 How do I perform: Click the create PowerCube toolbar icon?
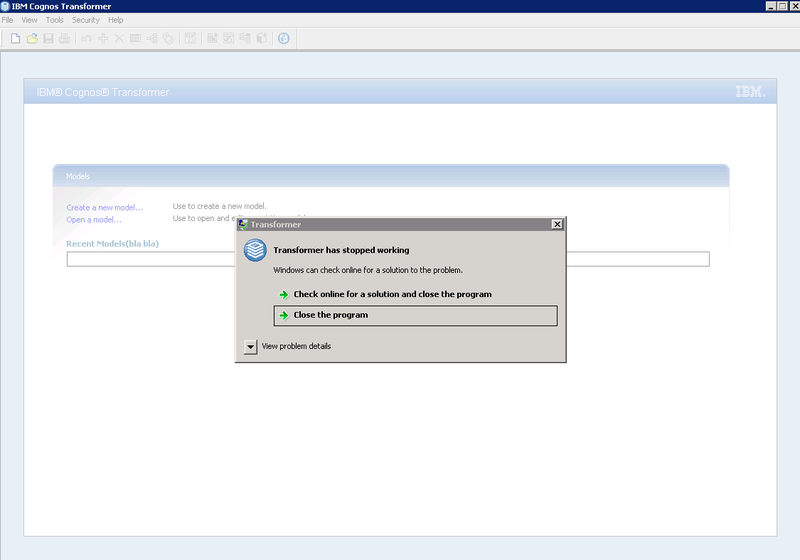[261, 39]
